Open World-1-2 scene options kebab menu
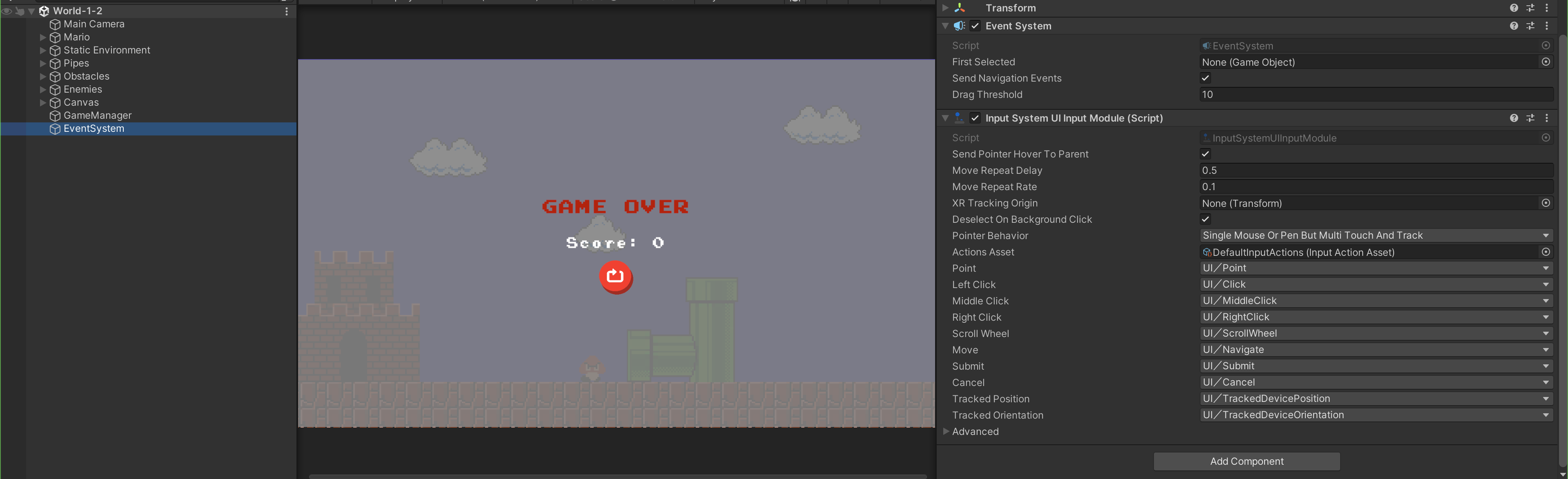The image size is (1568, 479). coord(287,11)
